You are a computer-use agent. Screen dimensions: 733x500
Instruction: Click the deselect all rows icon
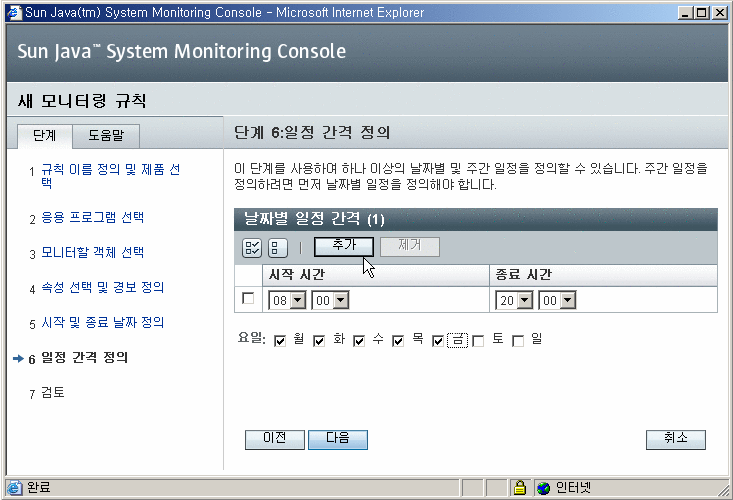click(x=278, y=248)
